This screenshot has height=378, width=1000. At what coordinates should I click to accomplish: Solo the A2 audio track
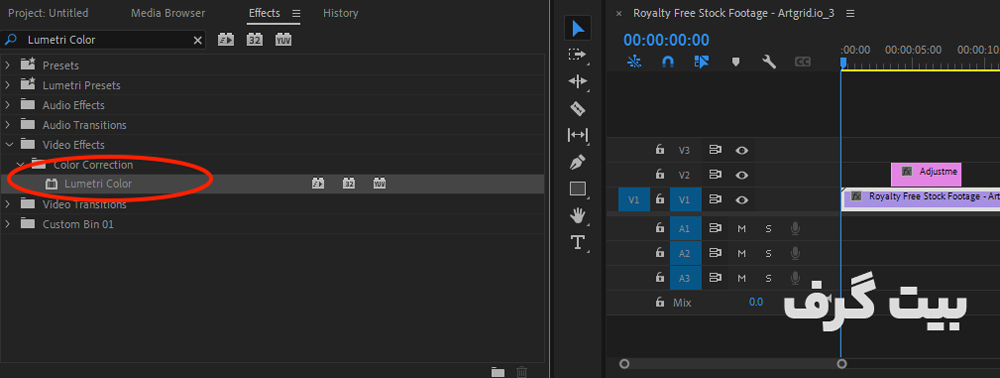pos(768,253)
